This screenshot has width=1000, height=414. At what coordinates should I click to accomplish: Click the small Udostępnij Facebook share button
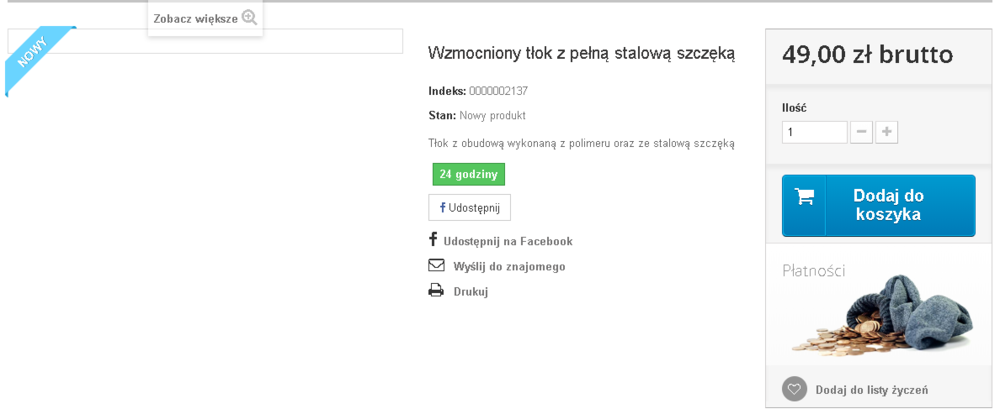(x=469, y=207)
